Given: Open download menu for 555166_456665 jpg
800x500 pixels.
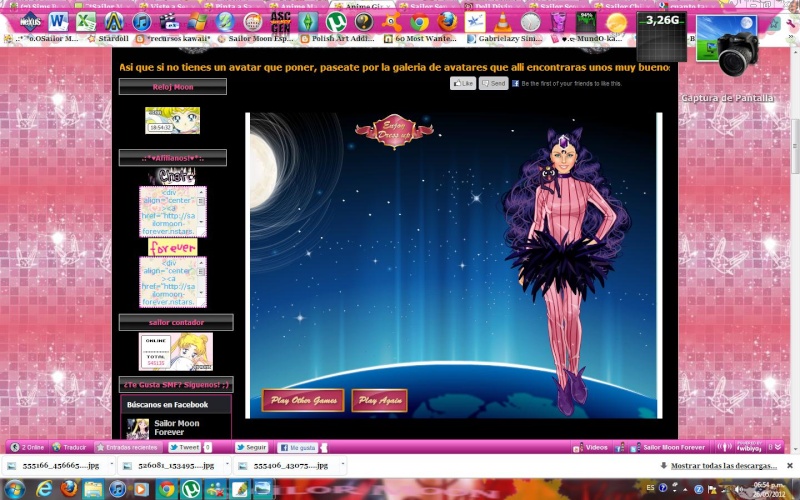Looking at the screenshot, I should point(111,465).
